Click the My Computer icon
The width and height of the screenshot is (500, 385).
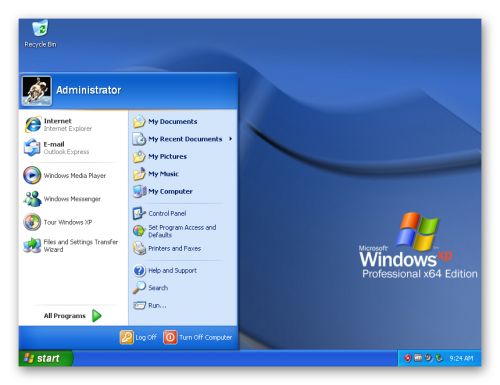pos(139,191)
